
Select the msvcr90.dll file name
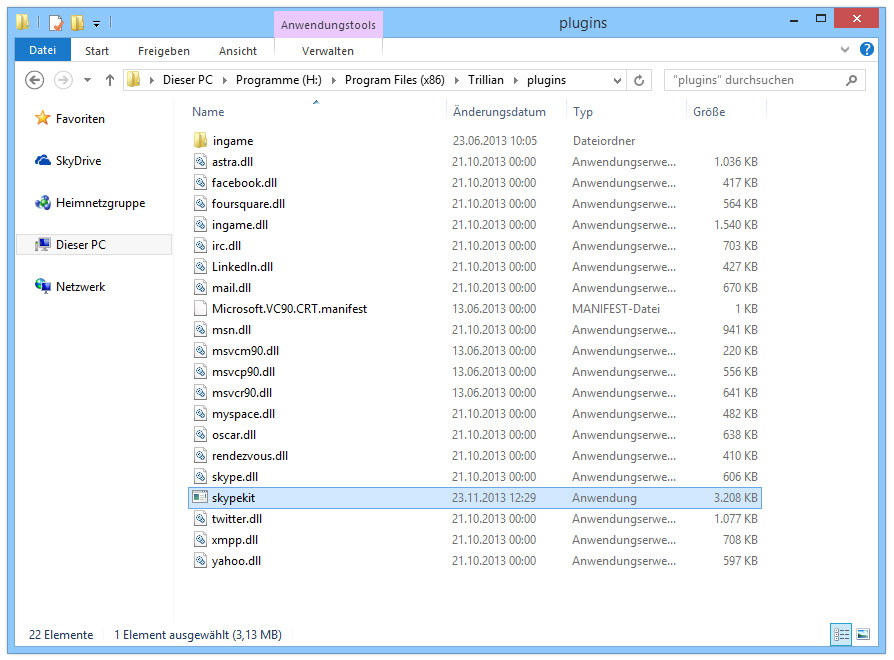(242, 393)
